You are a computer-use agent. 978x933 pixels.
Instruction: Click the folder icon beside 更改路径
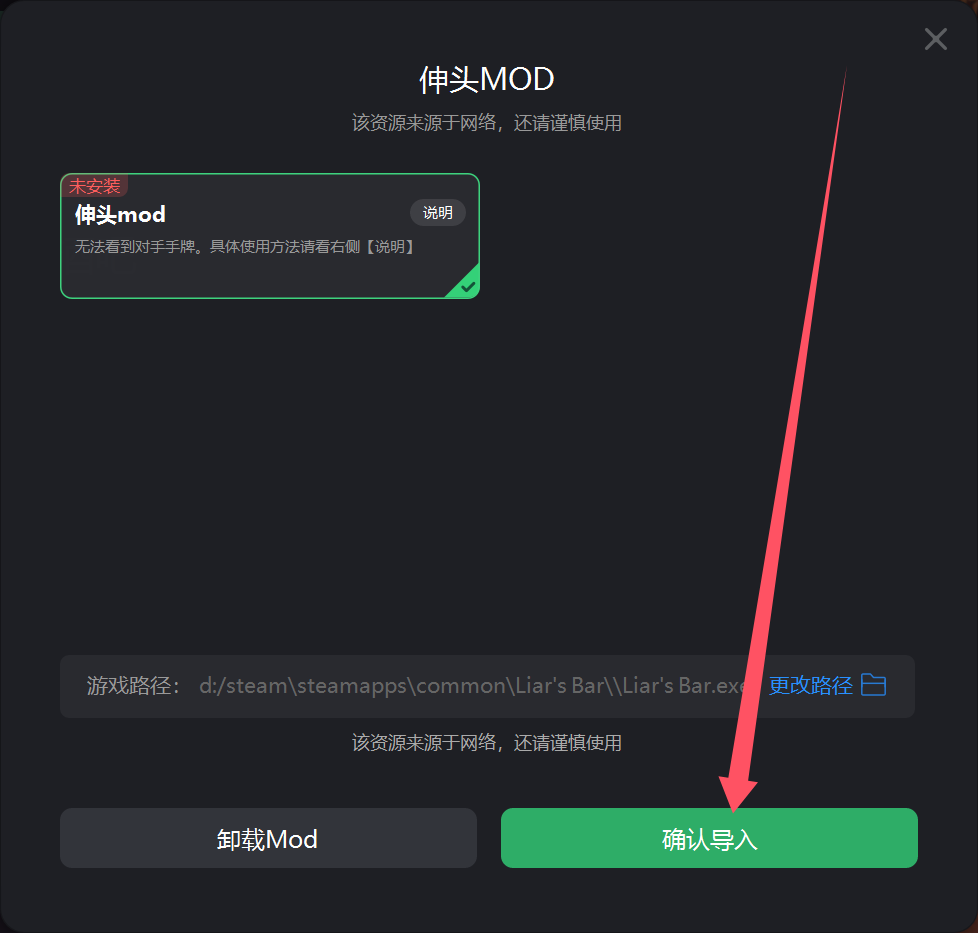coord(873,685)
